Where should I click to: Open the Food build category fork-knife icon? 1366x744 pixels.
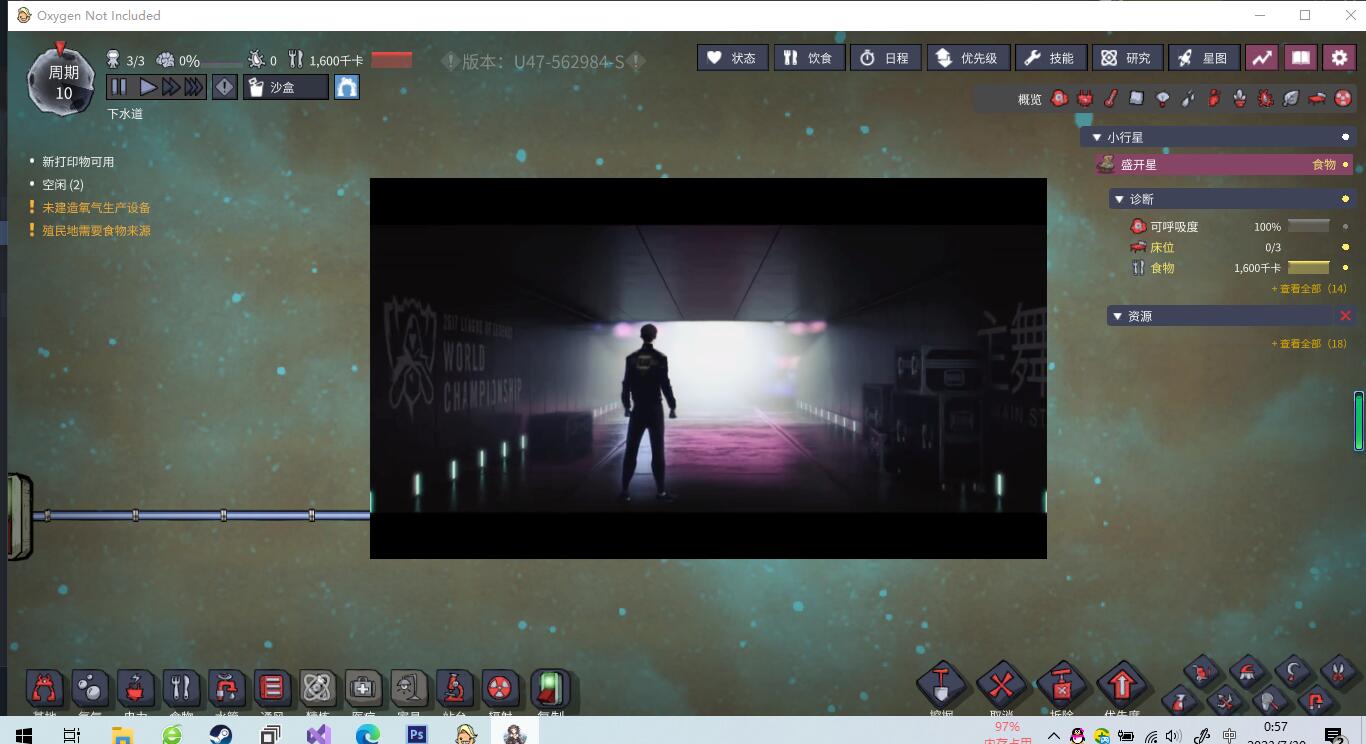pos(181,689)
